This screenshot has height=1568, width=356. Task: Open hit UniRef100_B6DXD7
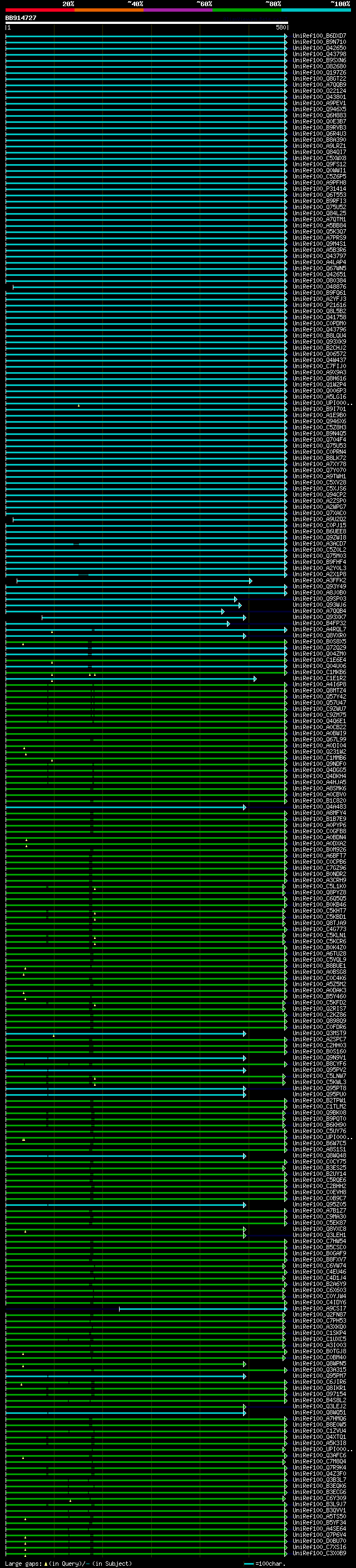[319, 36]
